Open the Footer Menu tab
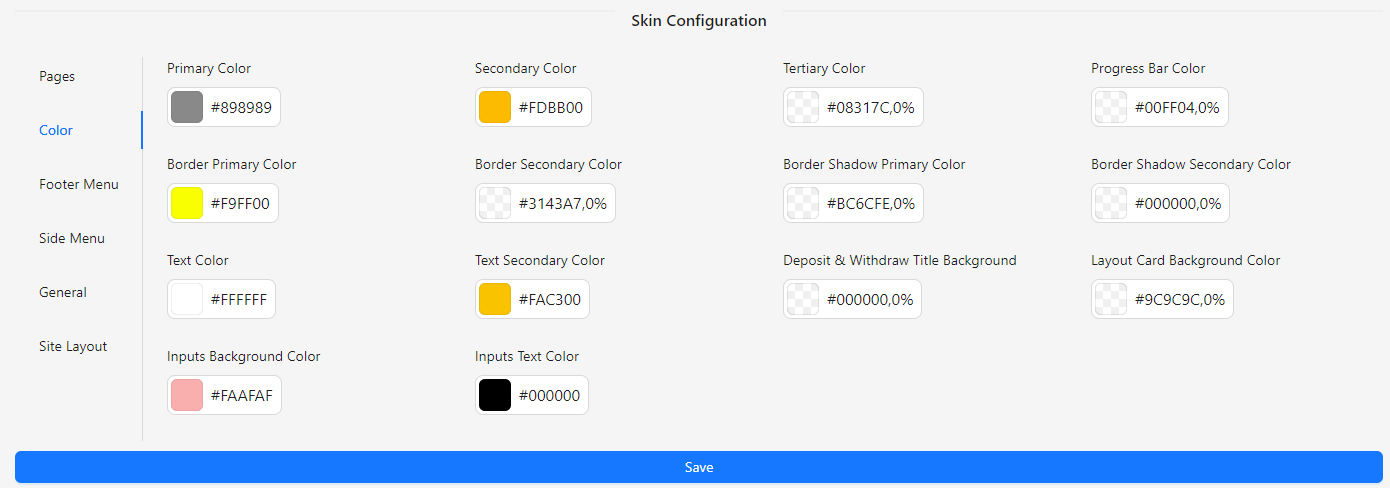Image resolution: width=1390 pixels, height=488 pixels. coord(79,185)
